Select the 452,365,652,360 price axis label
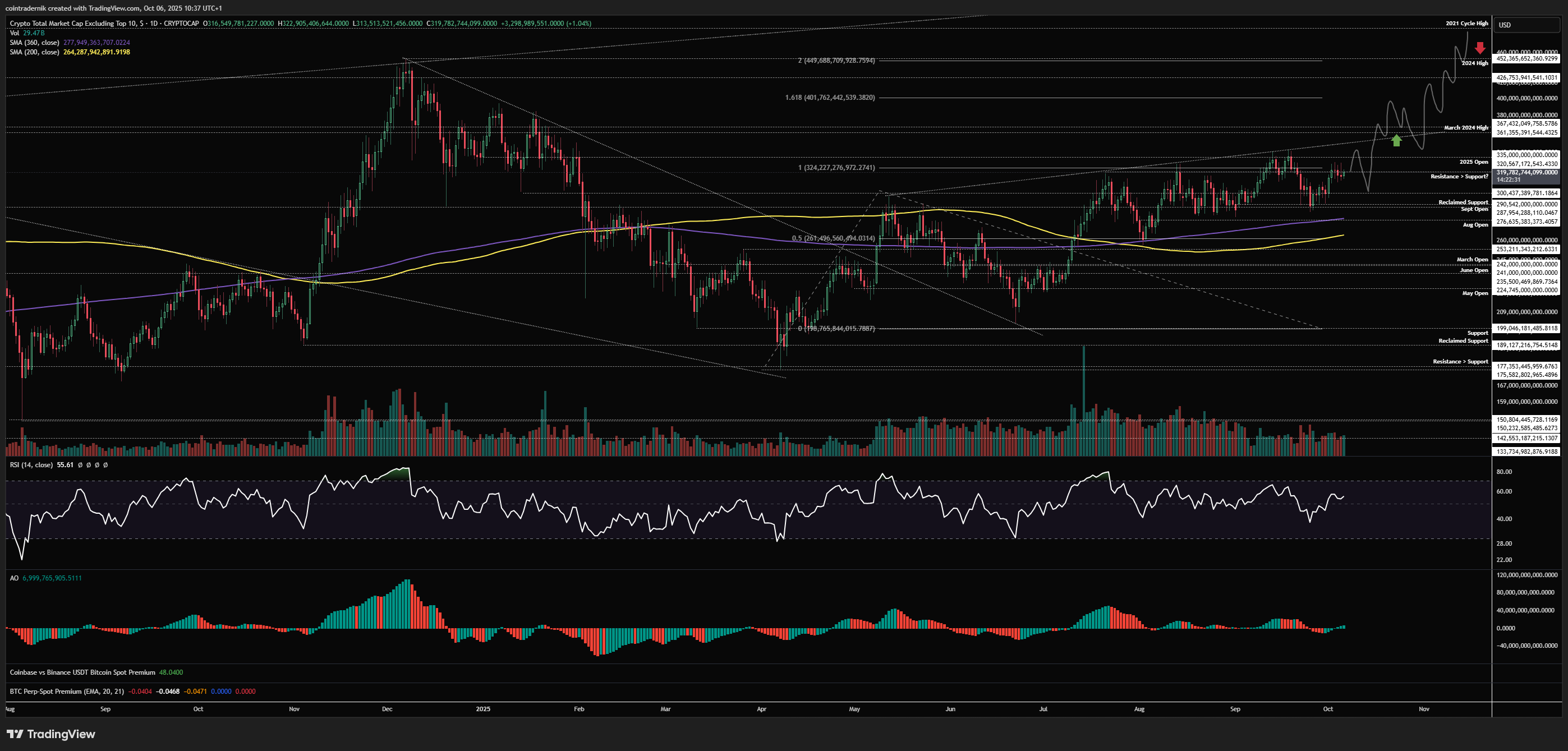 [1526, 58]
